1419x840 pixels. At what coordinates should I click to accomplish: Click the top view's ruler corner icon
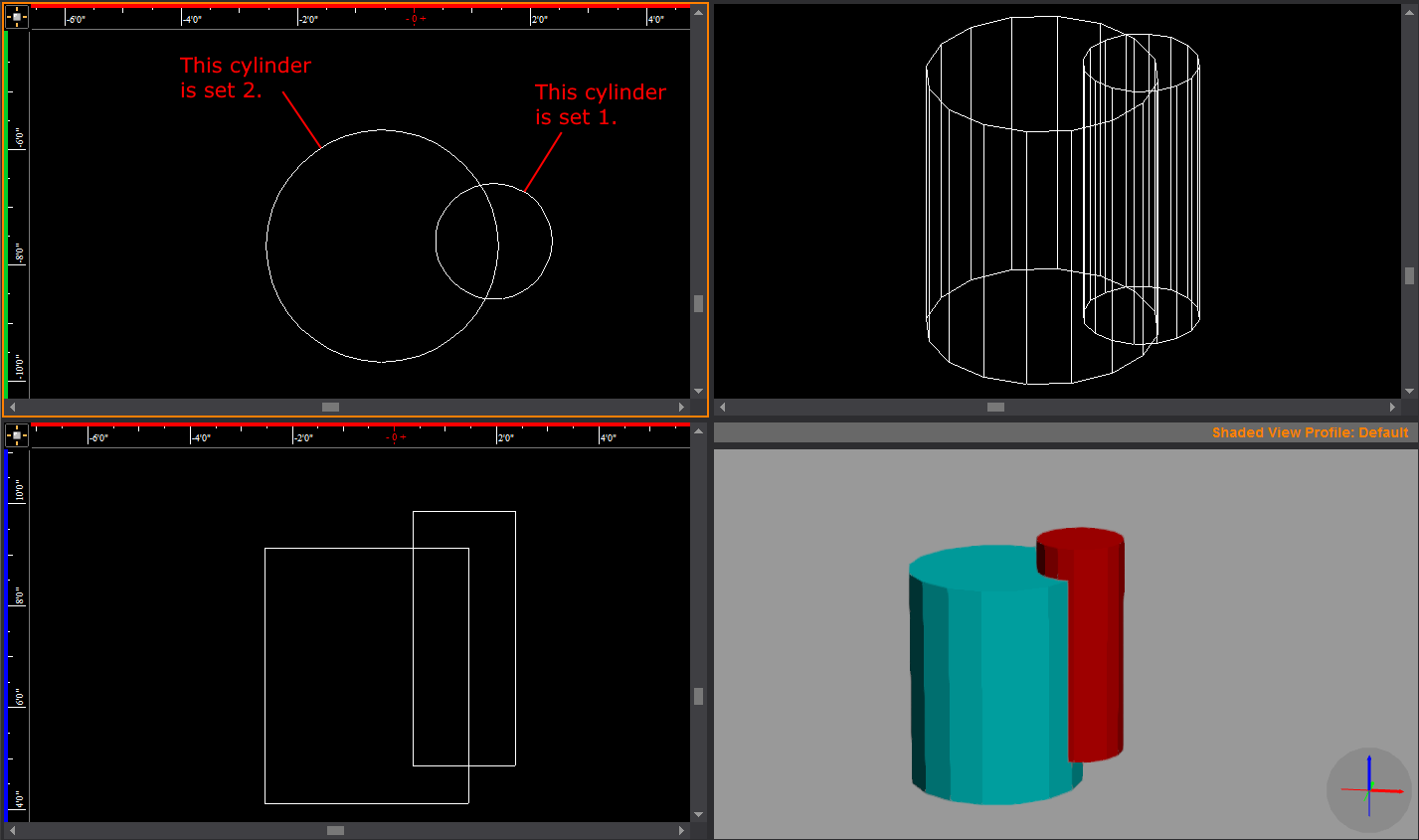pos(17,17)
